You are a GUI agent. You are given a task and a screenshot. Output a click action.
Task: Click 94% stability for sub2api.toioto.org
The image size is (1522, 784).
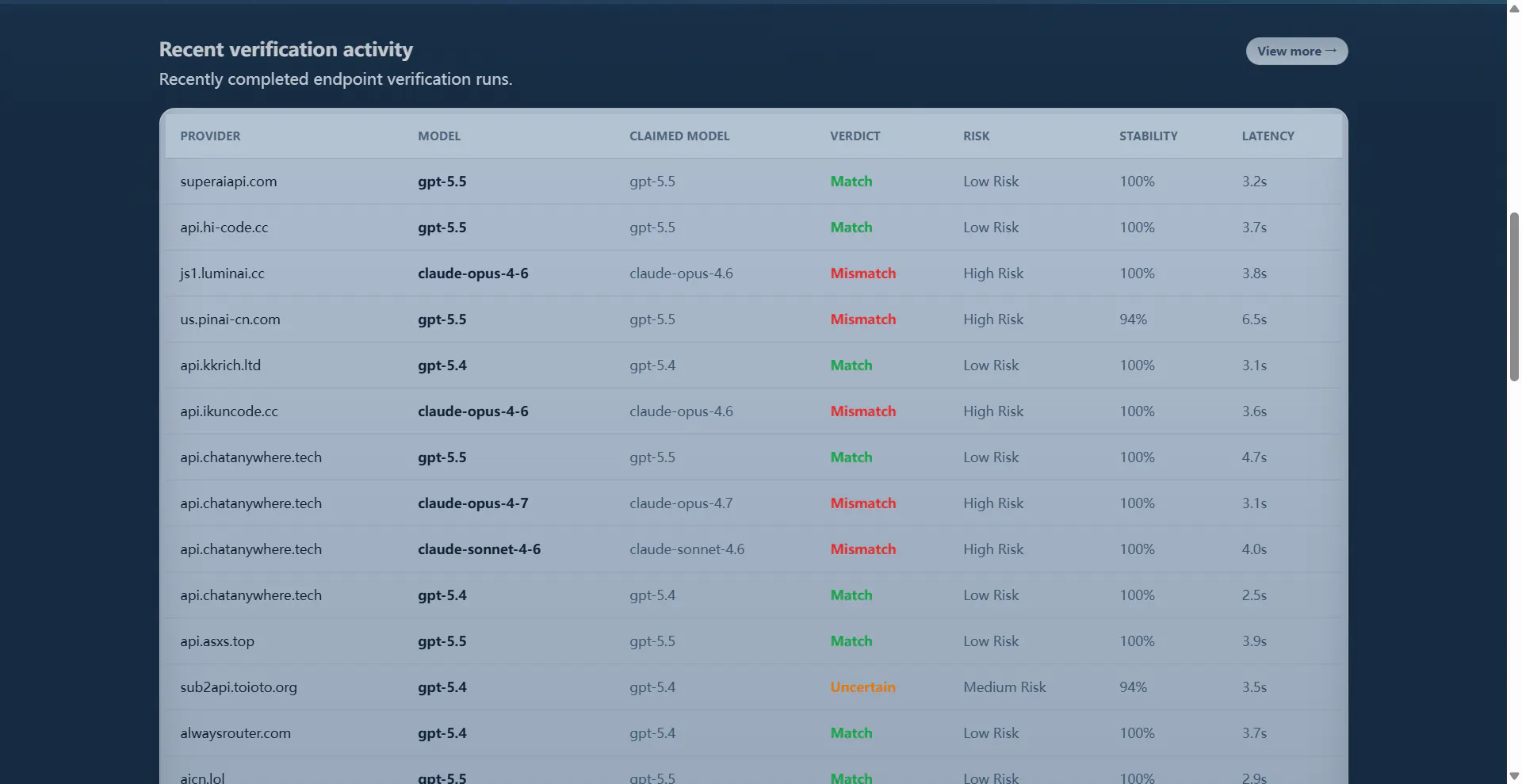(1133, 687)
